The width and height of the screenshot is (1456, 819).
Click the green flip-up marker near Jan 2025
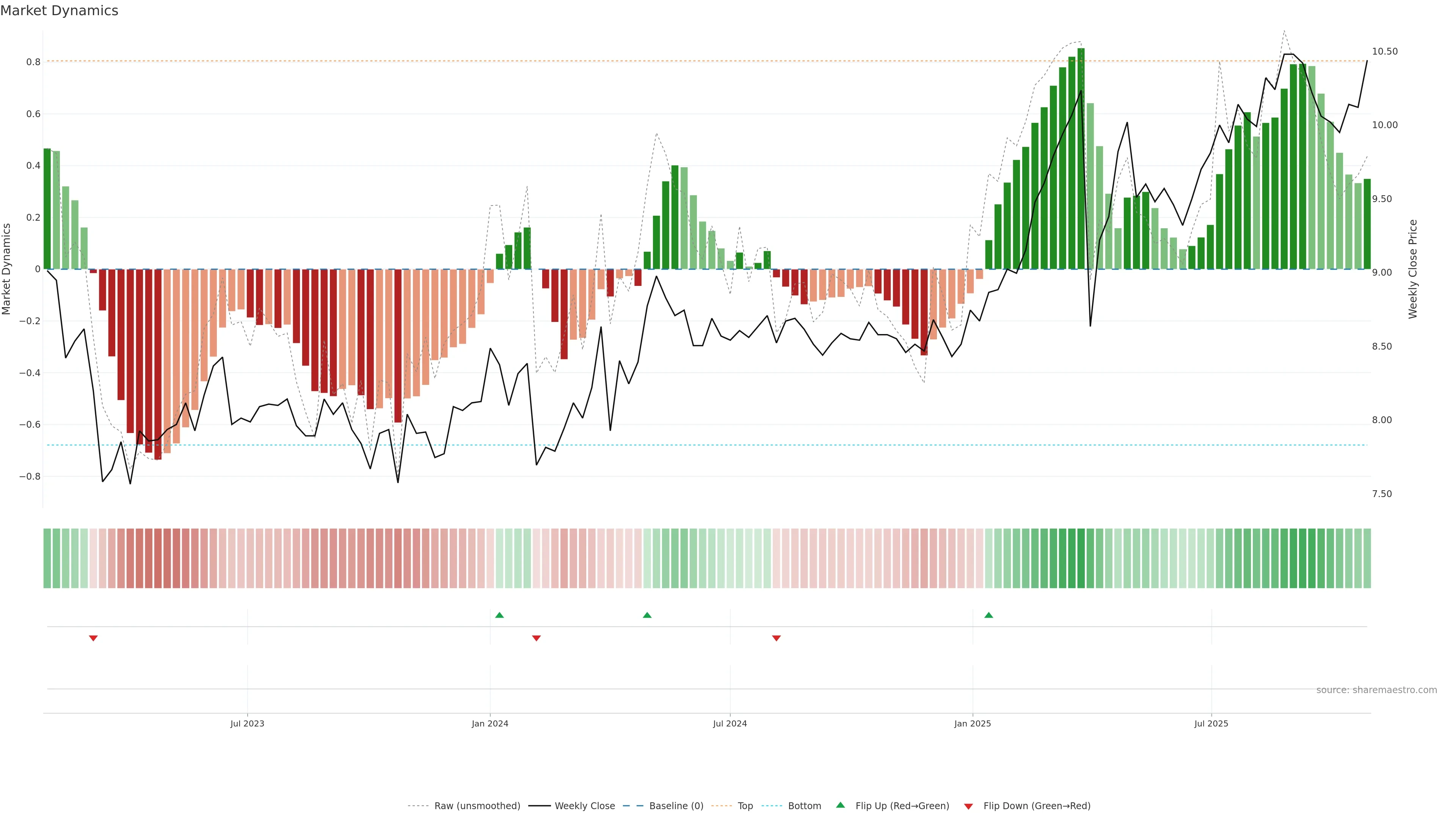coord(988,615)
